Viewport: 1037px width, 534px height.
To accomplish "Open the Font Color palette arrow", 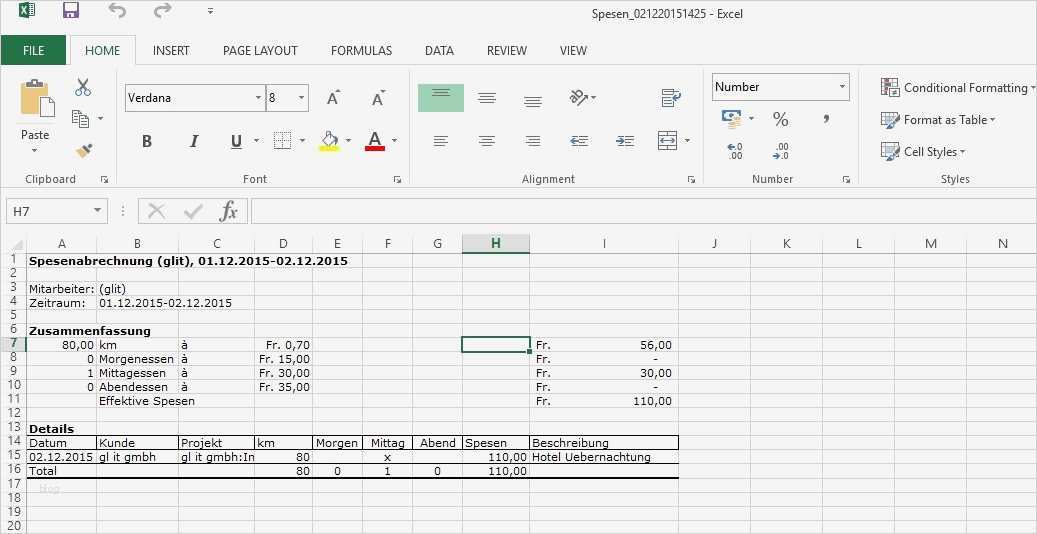I will (x=395, y=141).
